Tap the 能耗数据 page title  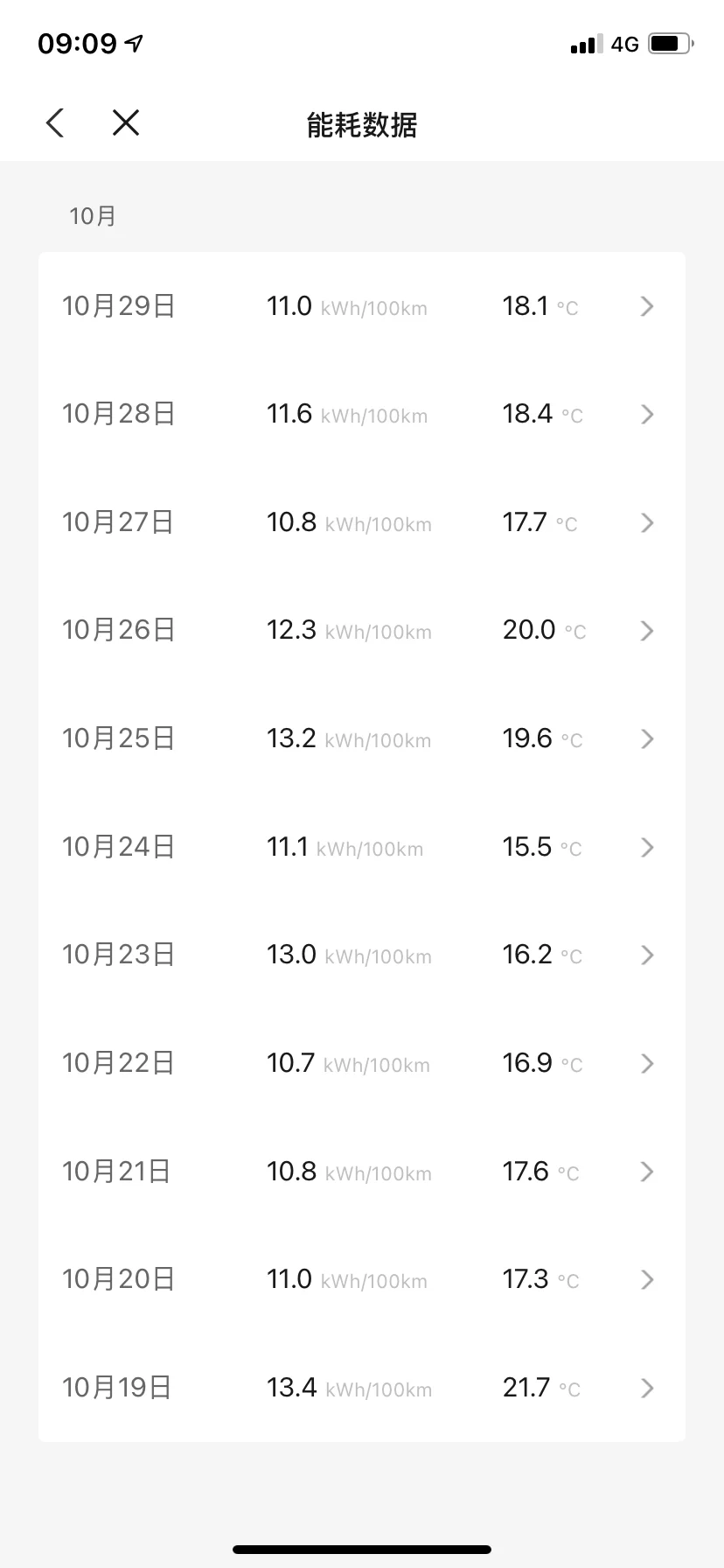click(x=362, y=125)
